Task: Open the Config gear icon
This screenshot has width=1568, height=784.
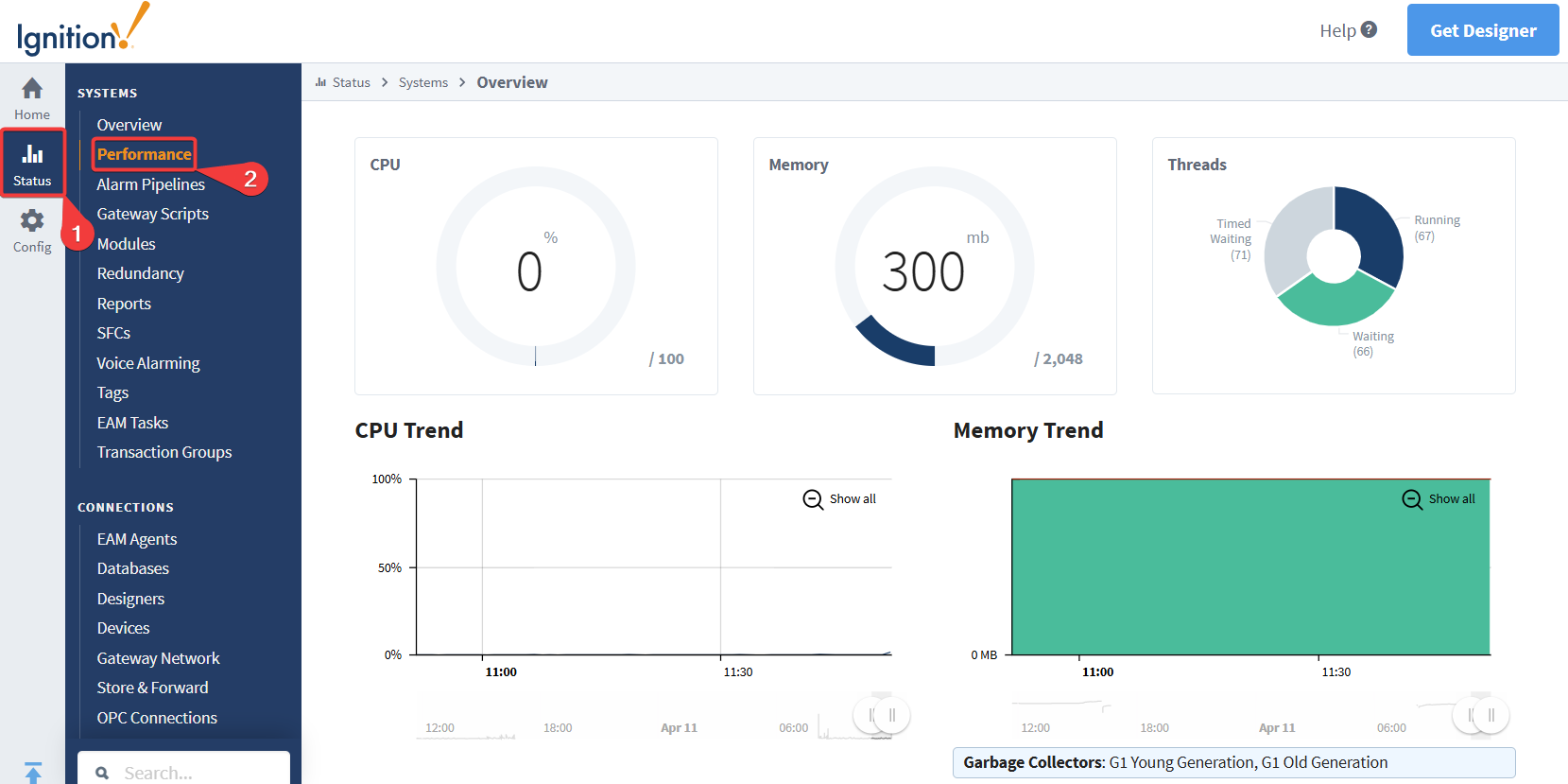Action: coord(32,220)
